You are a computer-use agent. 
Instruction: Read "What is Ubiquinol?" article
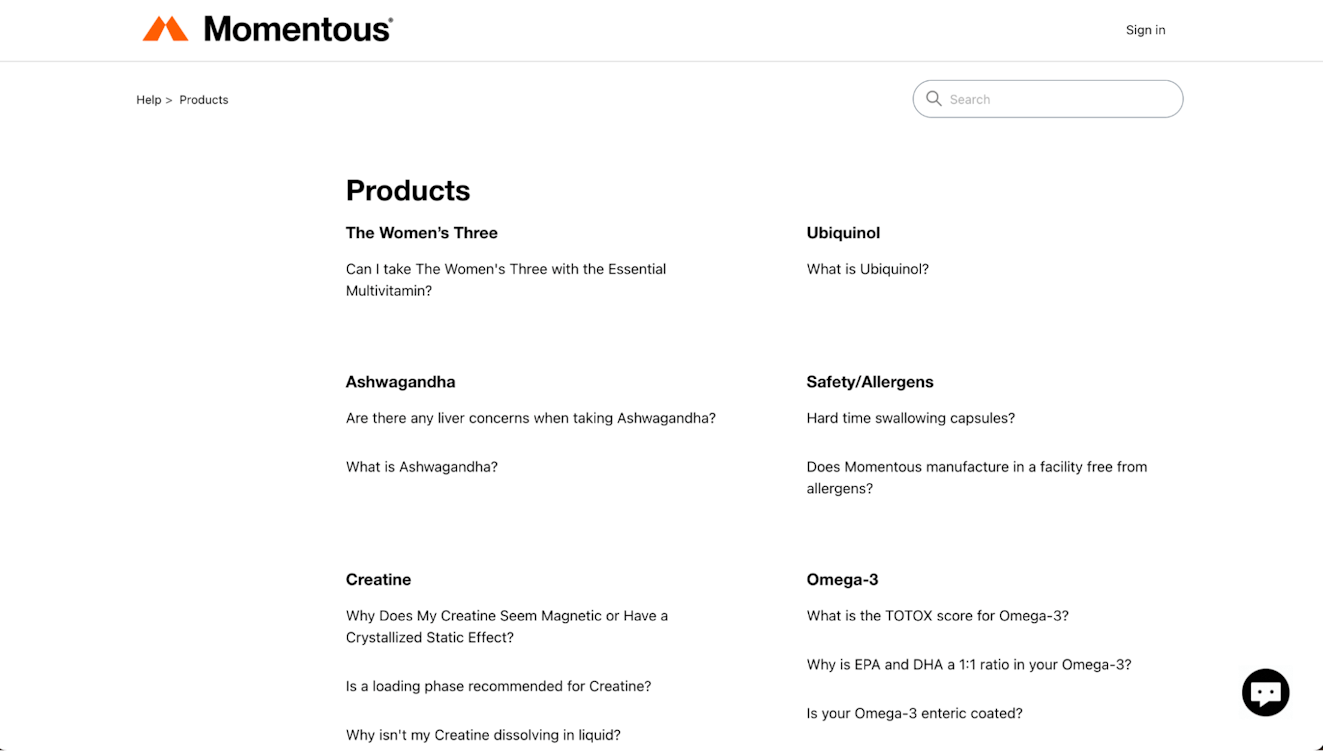(x=867, y=269)
